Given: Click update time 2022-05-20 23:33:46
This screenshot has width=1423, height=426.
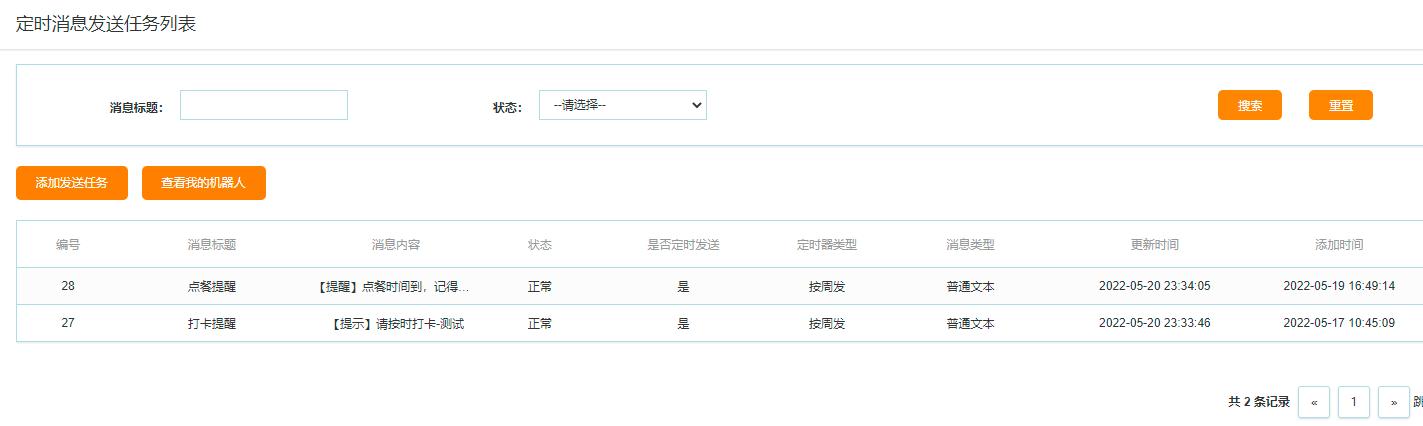Looking at the screenshot, I should click(x=1155, y=323).
